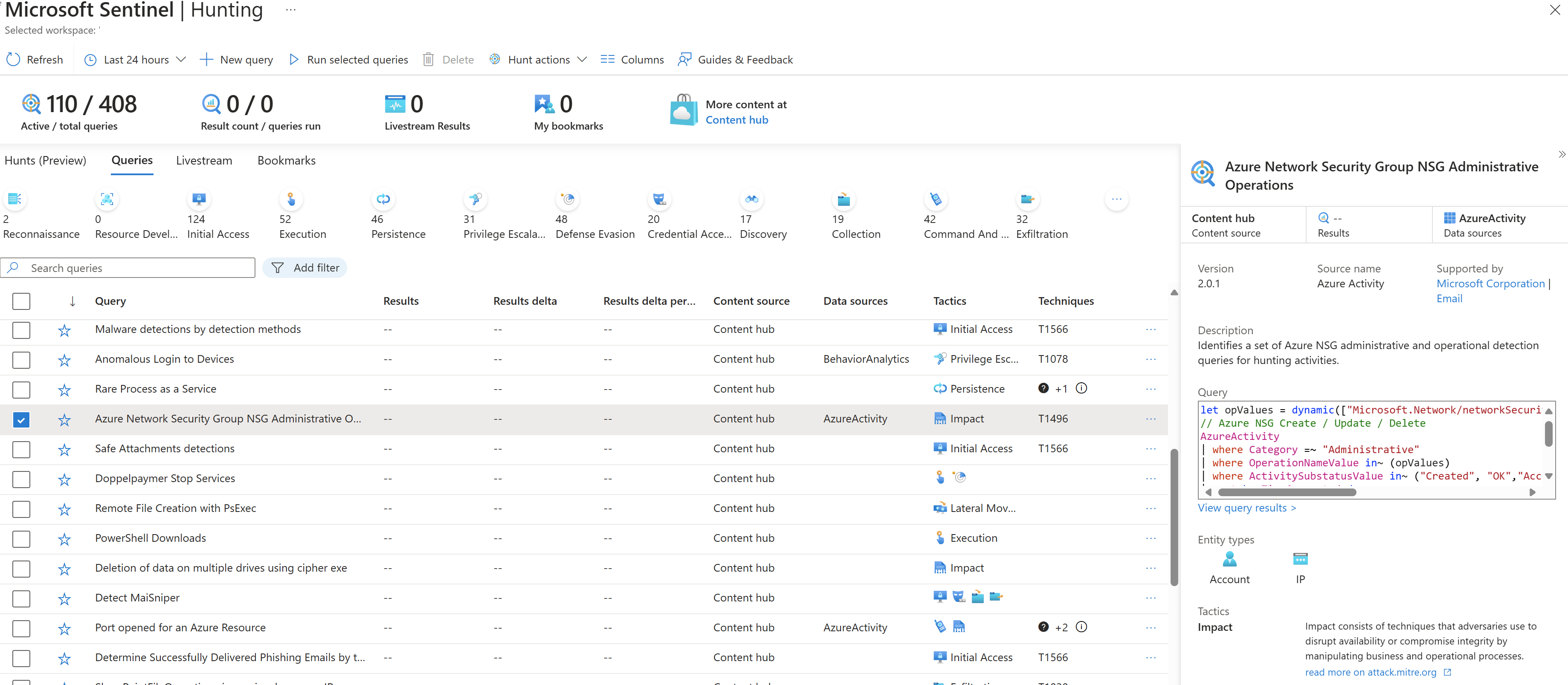Open row menu for Azure Network Security Group query
Viewport: 1568px width, 685px height.
coord(1151,419)
